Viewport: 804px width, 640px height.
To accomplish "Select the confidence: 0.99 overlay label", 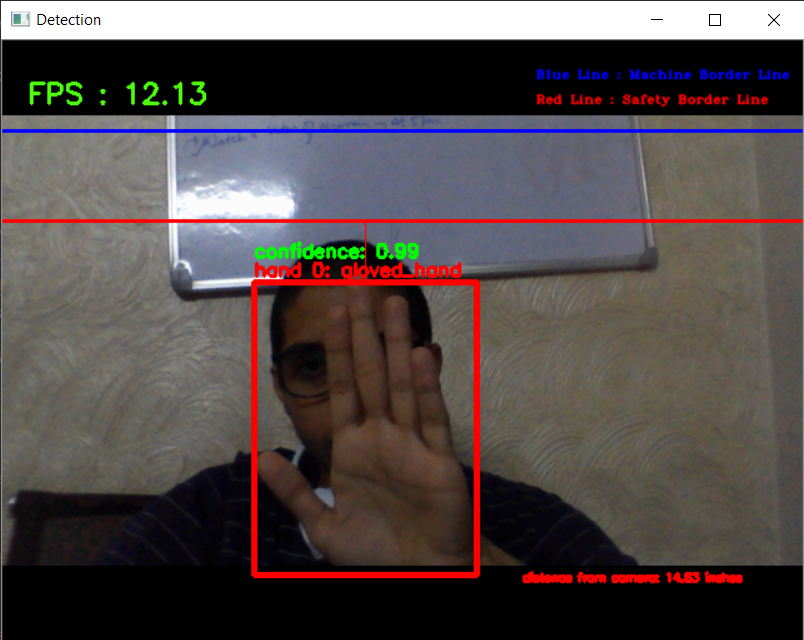I will point(335,251).
